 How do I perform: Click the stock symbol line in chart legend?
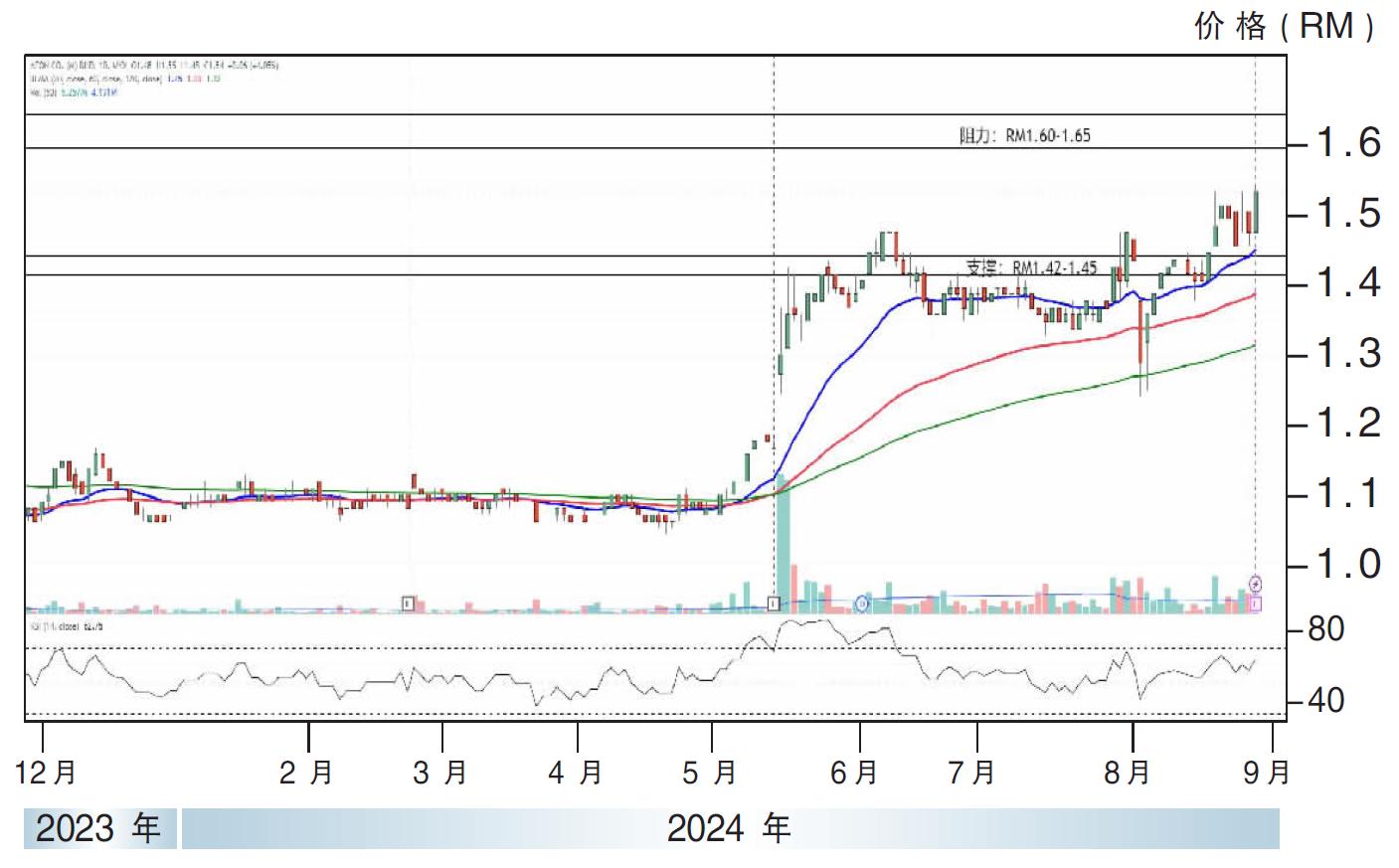click(154, 65)
